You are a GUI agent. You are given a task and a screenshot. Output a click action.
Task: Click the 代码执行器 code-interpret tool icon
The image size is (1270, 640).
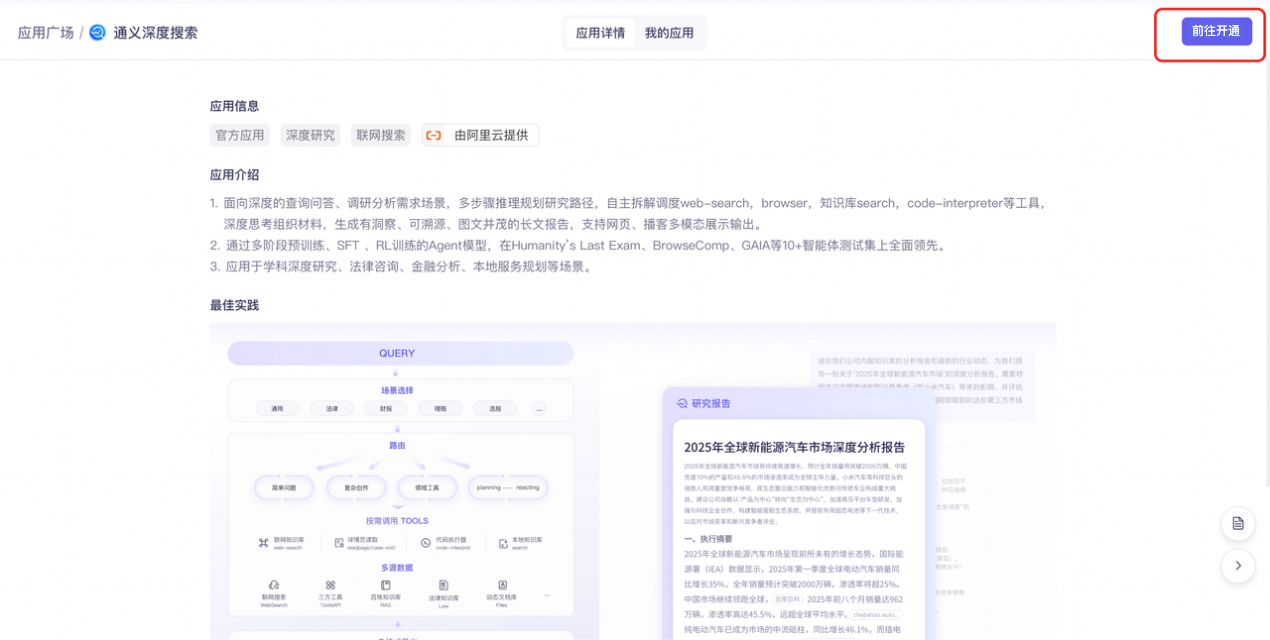tap(425, 542)
